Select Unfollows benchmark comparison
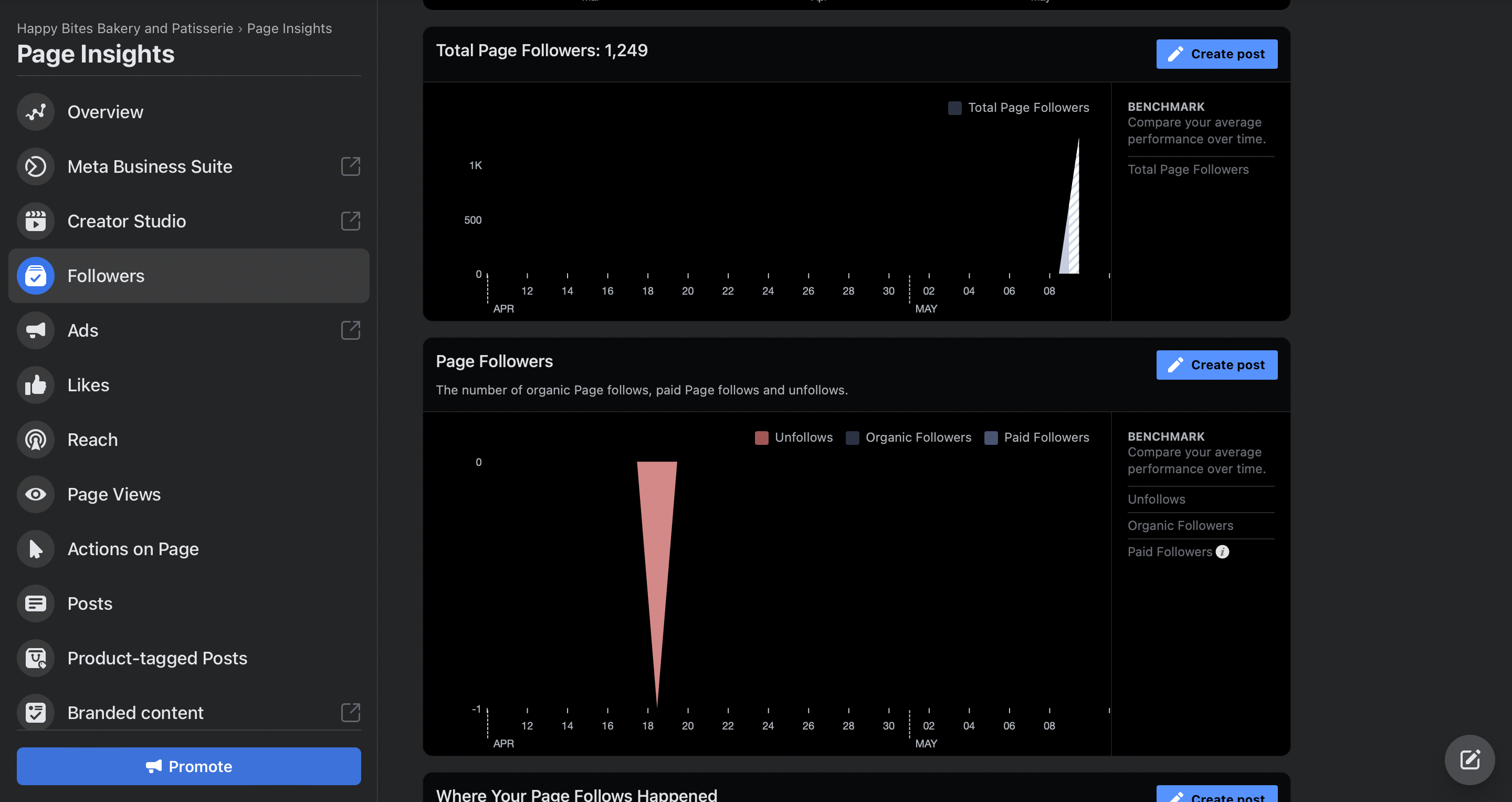Screen dimensions: 1512x802 click(x=1156, y=499)
